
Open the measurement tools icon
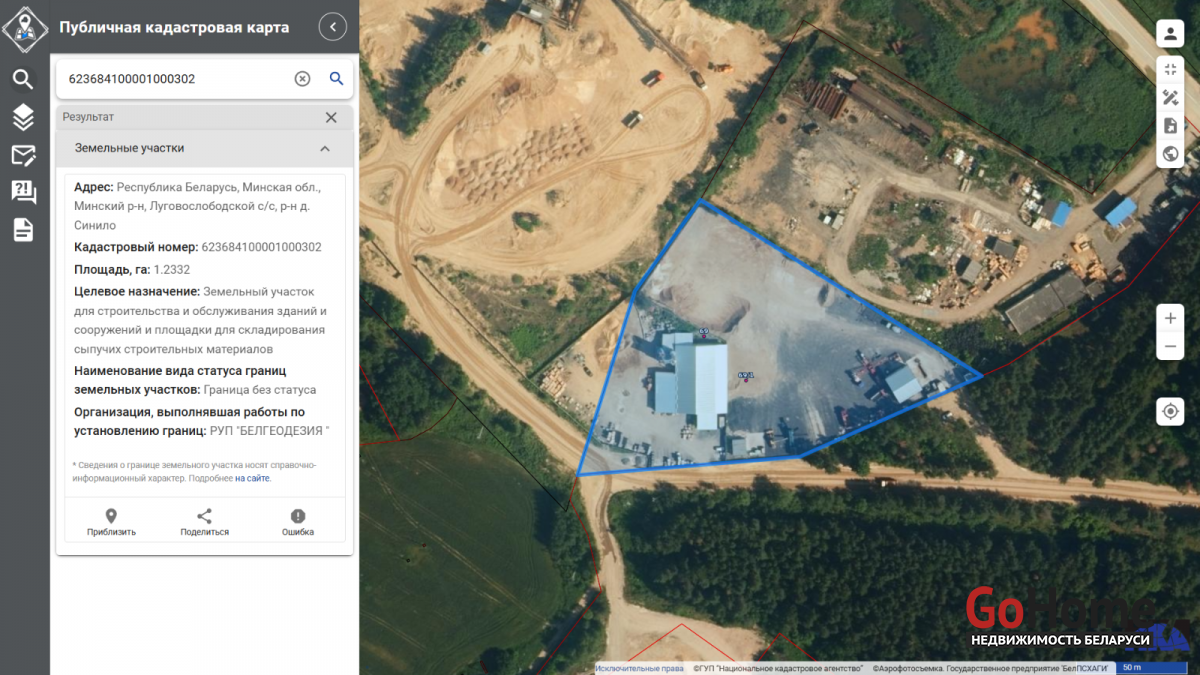coord(1170,97)
